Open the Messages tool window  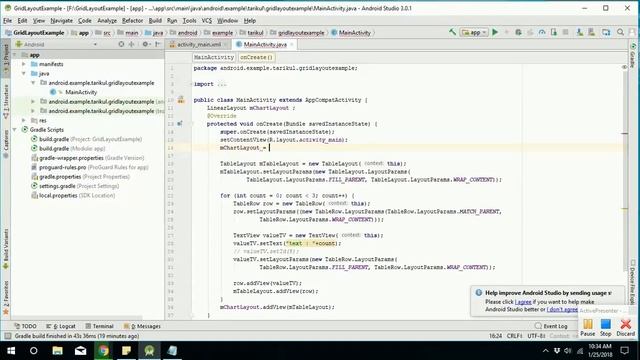[142, 326]
